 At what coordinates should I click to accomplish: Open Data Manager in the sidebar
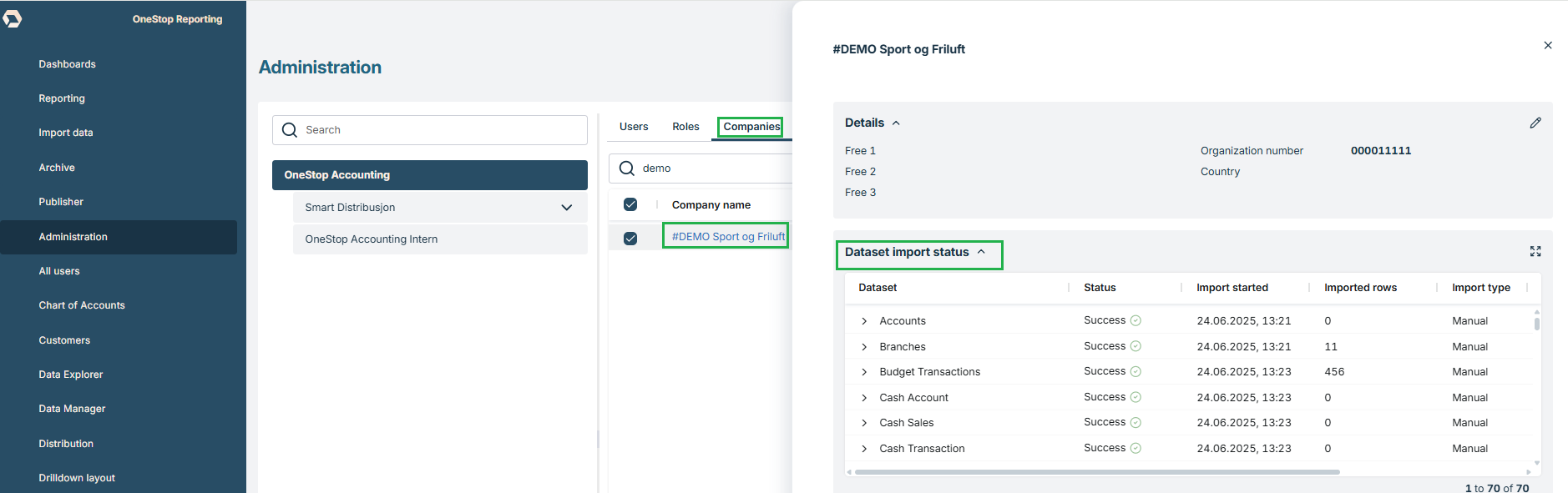(x=72, y=409)
